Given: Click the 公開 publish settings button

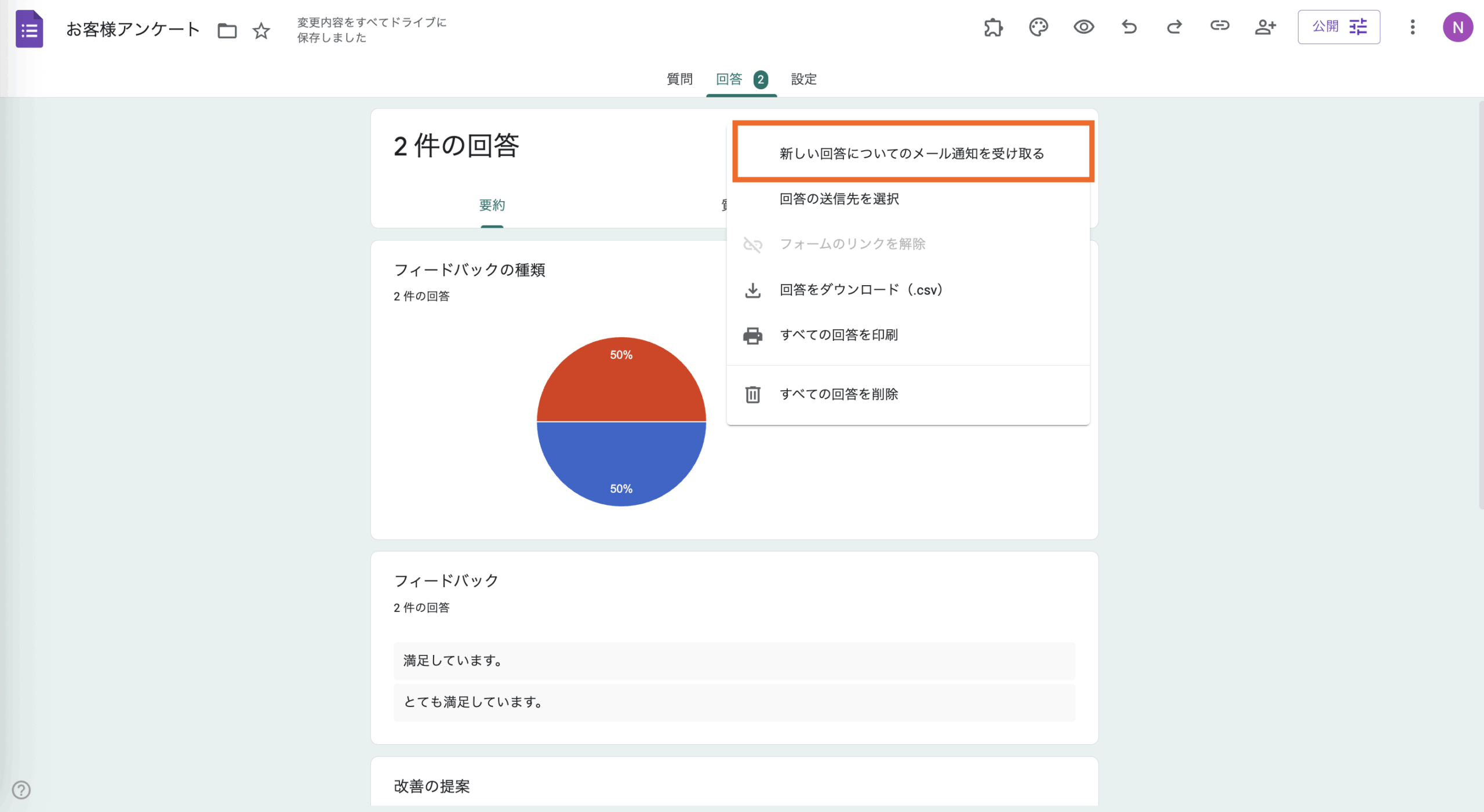Looking at the screenshot, I should tap(1338, 27).
